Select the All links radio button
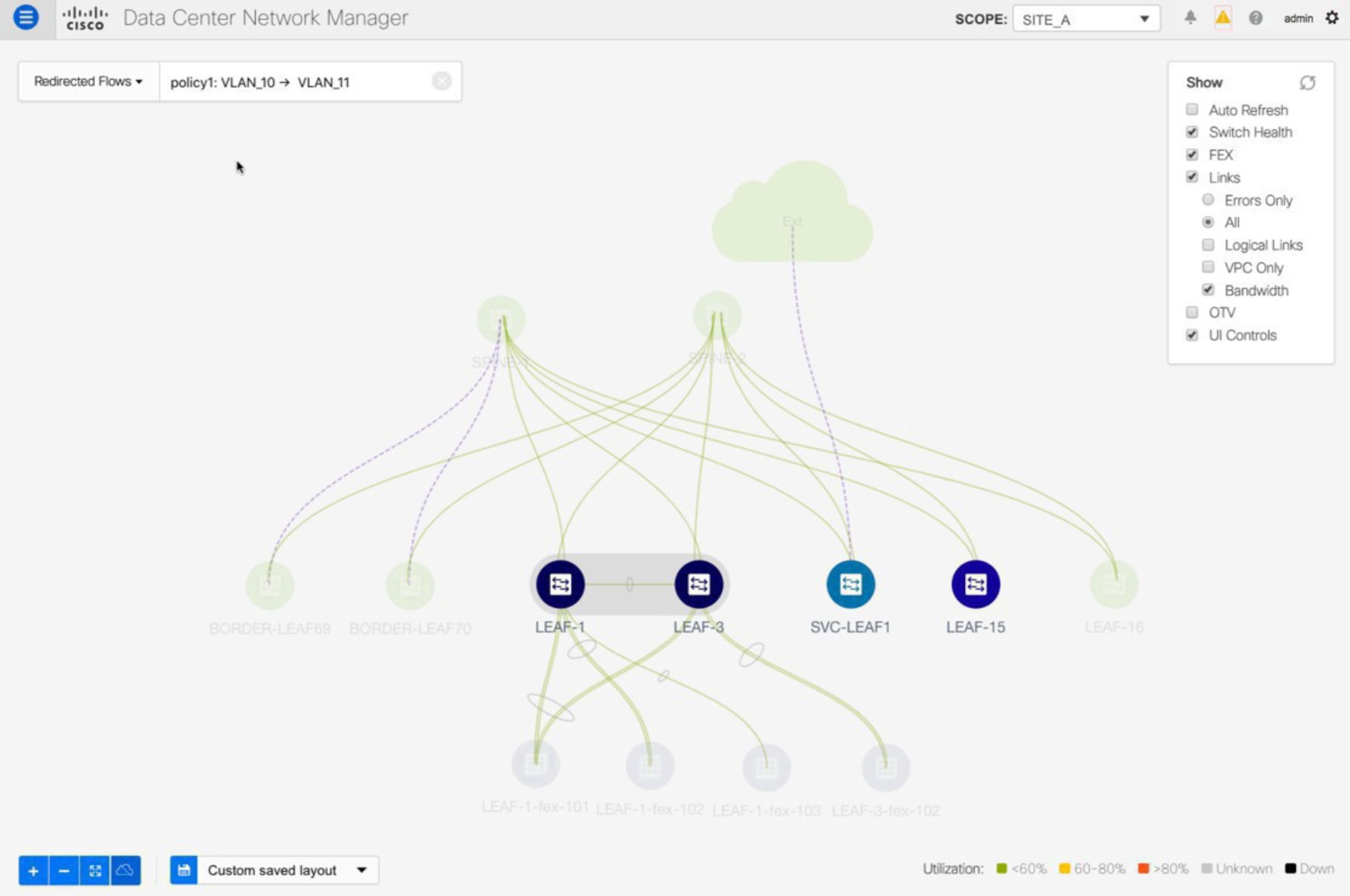This screenshot has height=896, width=1350. coord(1208,222)
